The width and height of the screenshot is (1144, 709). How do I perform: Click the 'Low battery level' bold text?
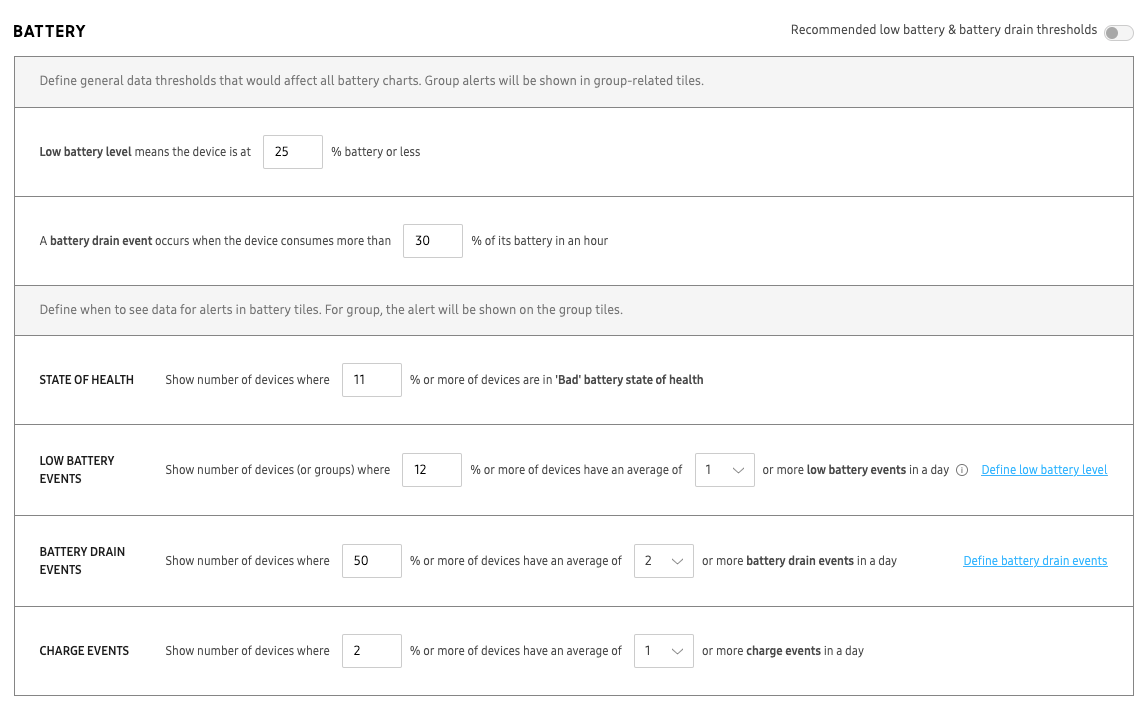tap(85, 152)
